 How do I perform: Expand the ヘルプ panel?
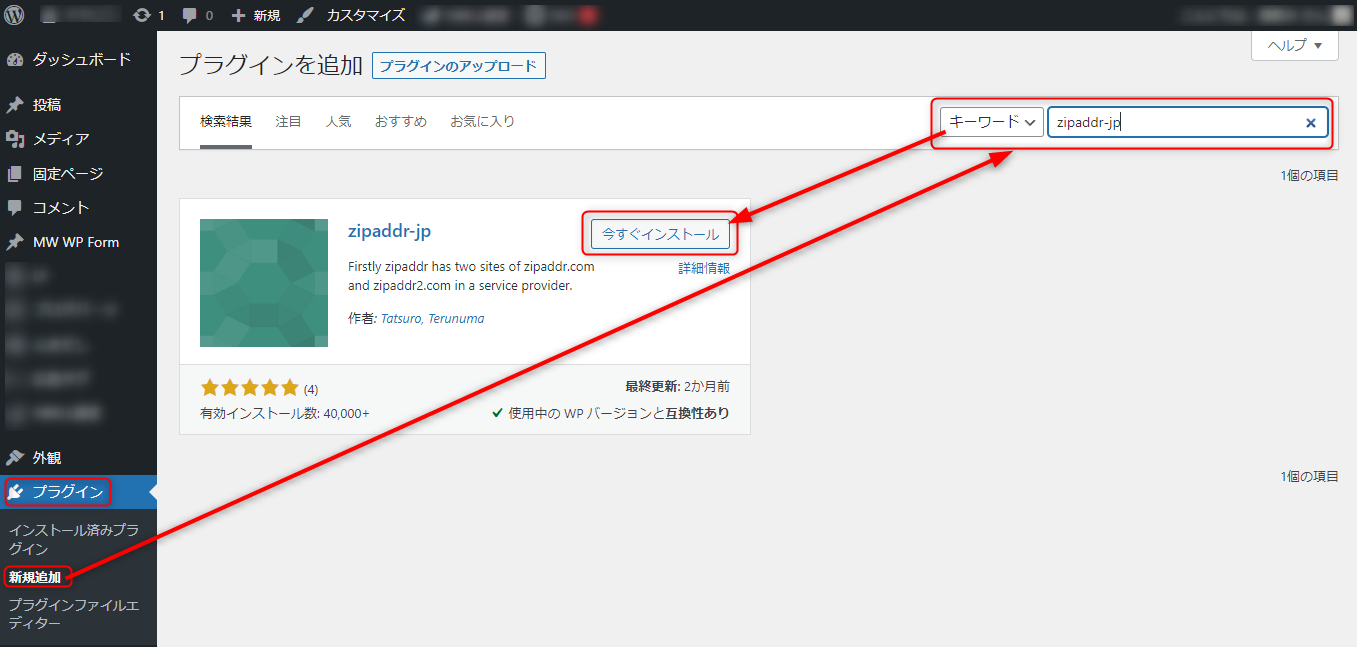[1294, 45]
